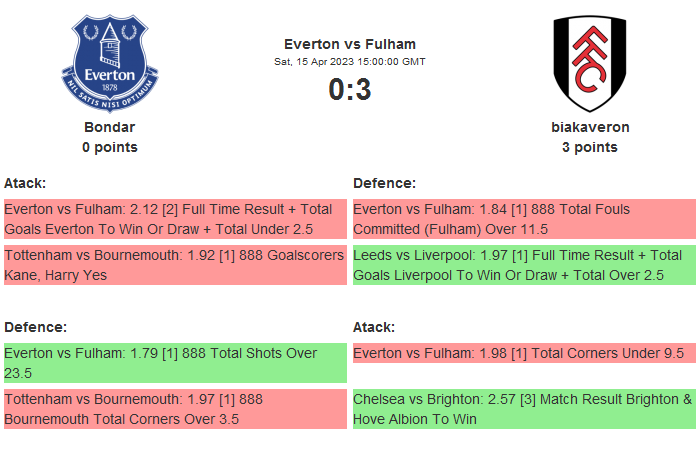The image size is (700, 460).
Task: Open the Leeds vs Liverpool bet row
Action: 523,265
